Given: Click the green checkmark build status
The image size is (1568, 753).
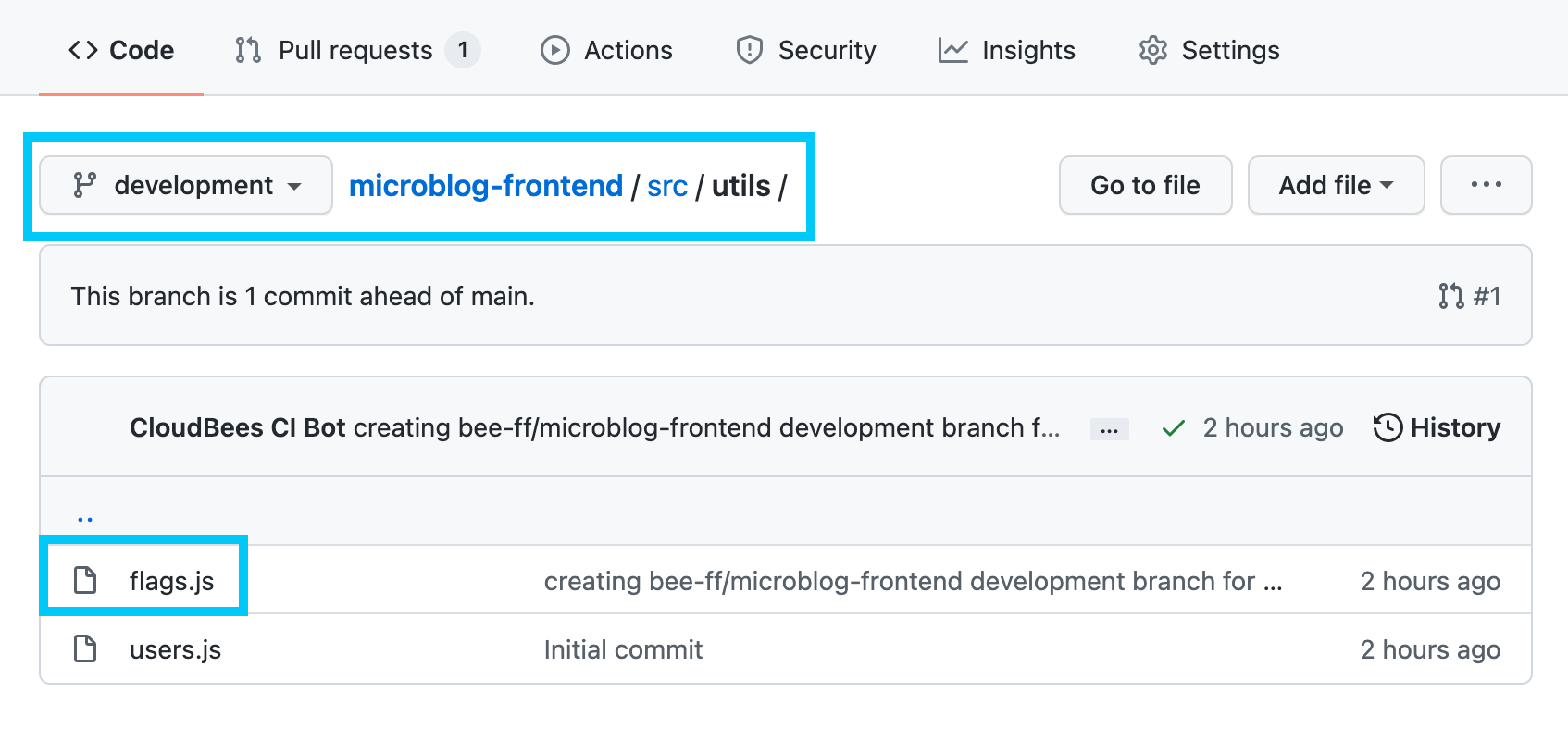Looking at the screenshot, I should coord(1174,428).
